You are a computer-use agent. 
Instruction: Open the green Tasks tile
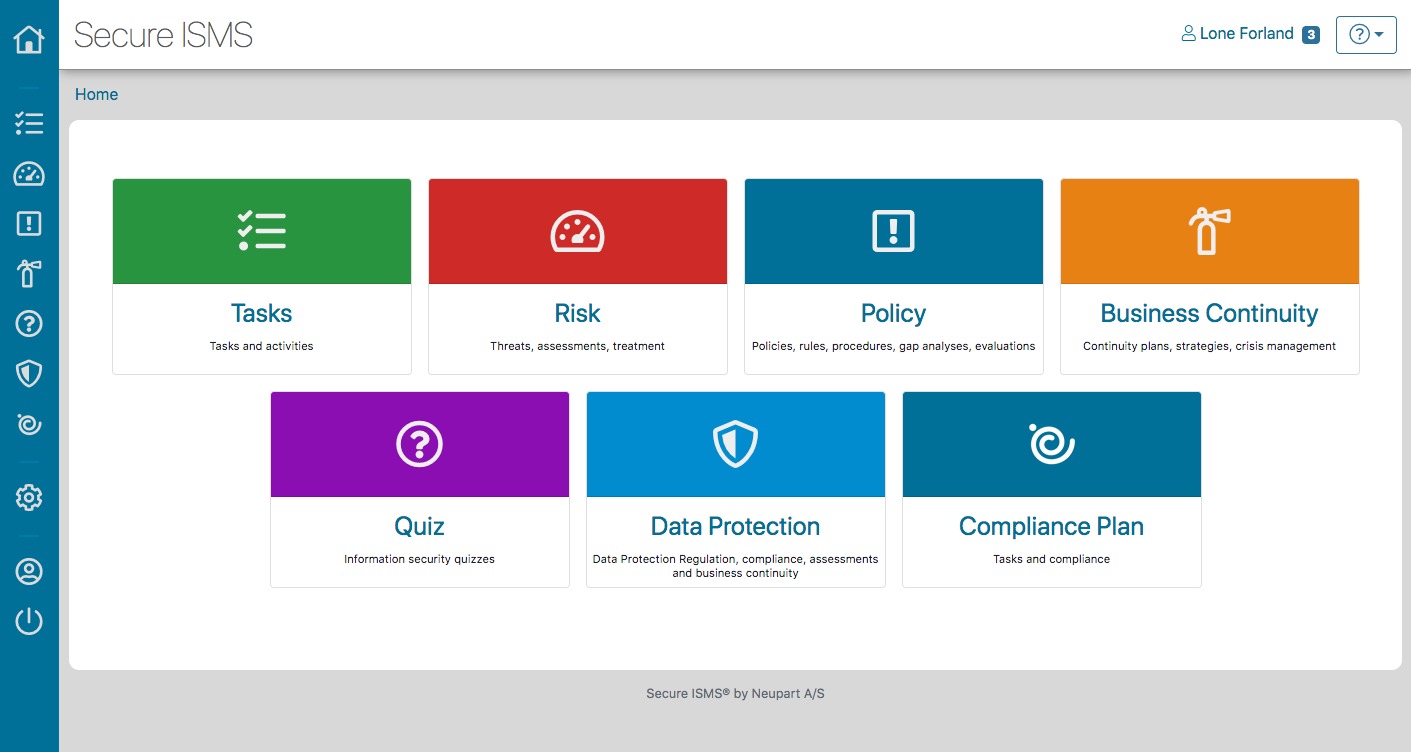[262, 276]
